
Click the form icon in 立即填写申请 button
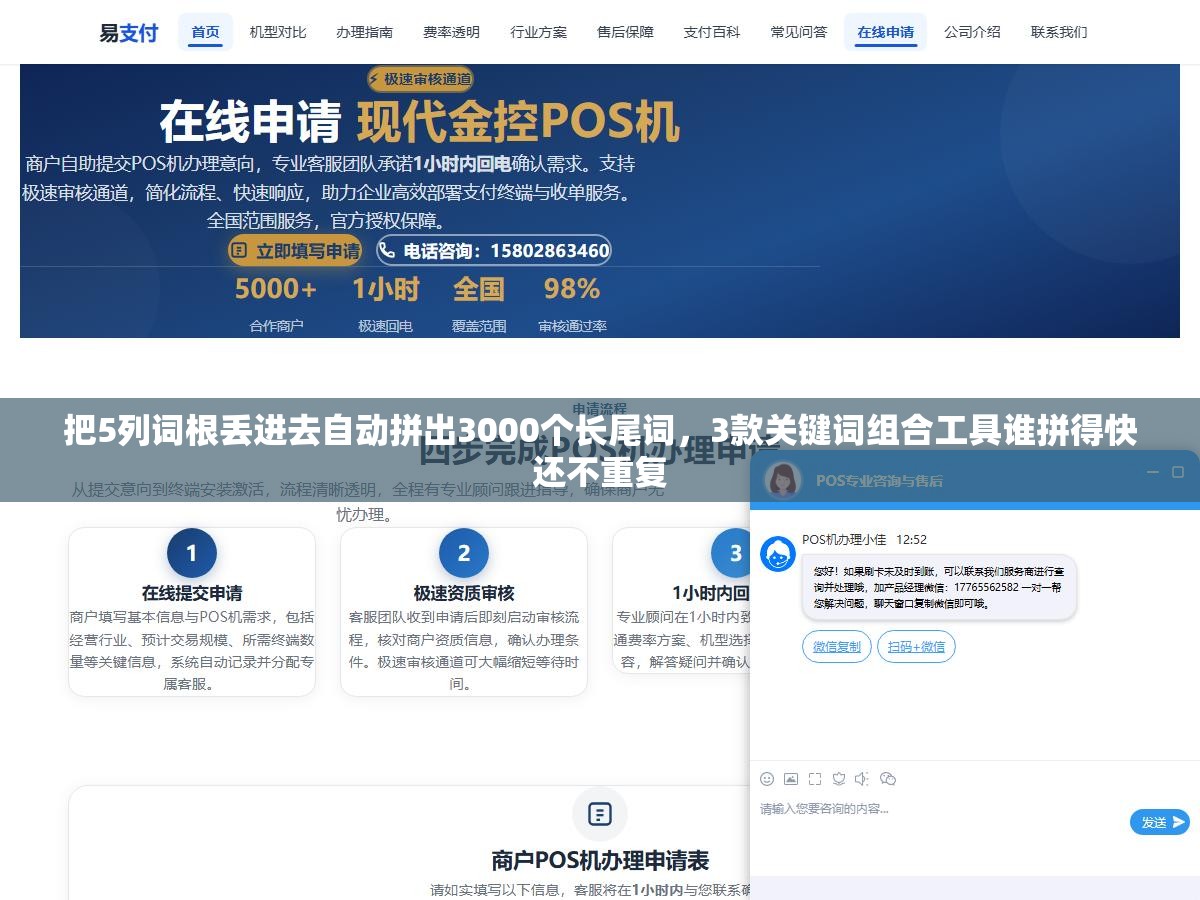tap(240, 251)
